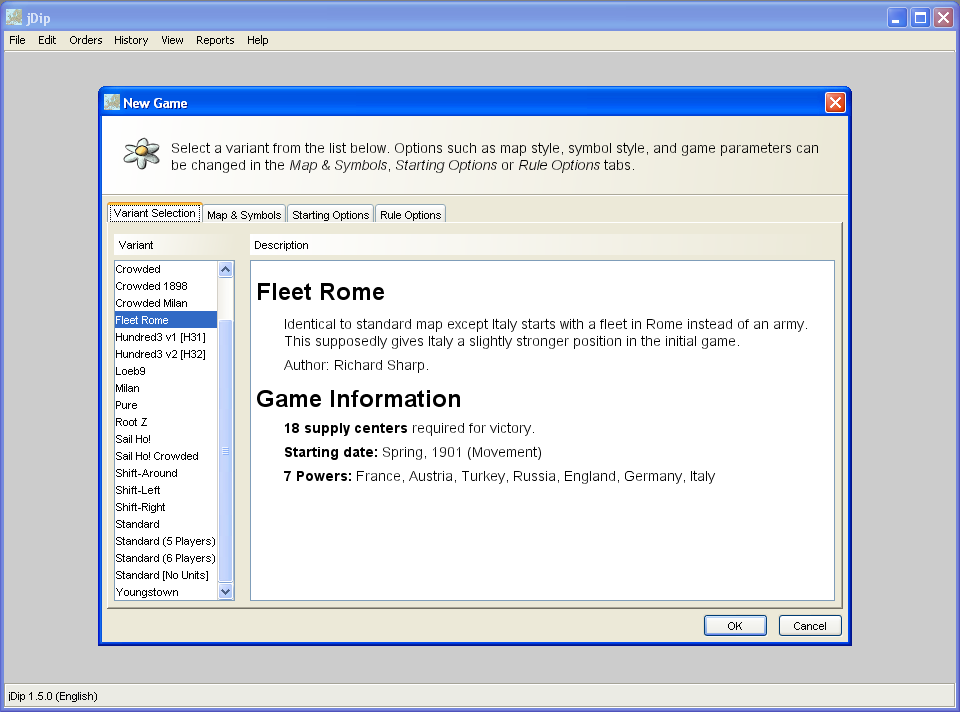Select the Root Z variant

tap(165, 422)
